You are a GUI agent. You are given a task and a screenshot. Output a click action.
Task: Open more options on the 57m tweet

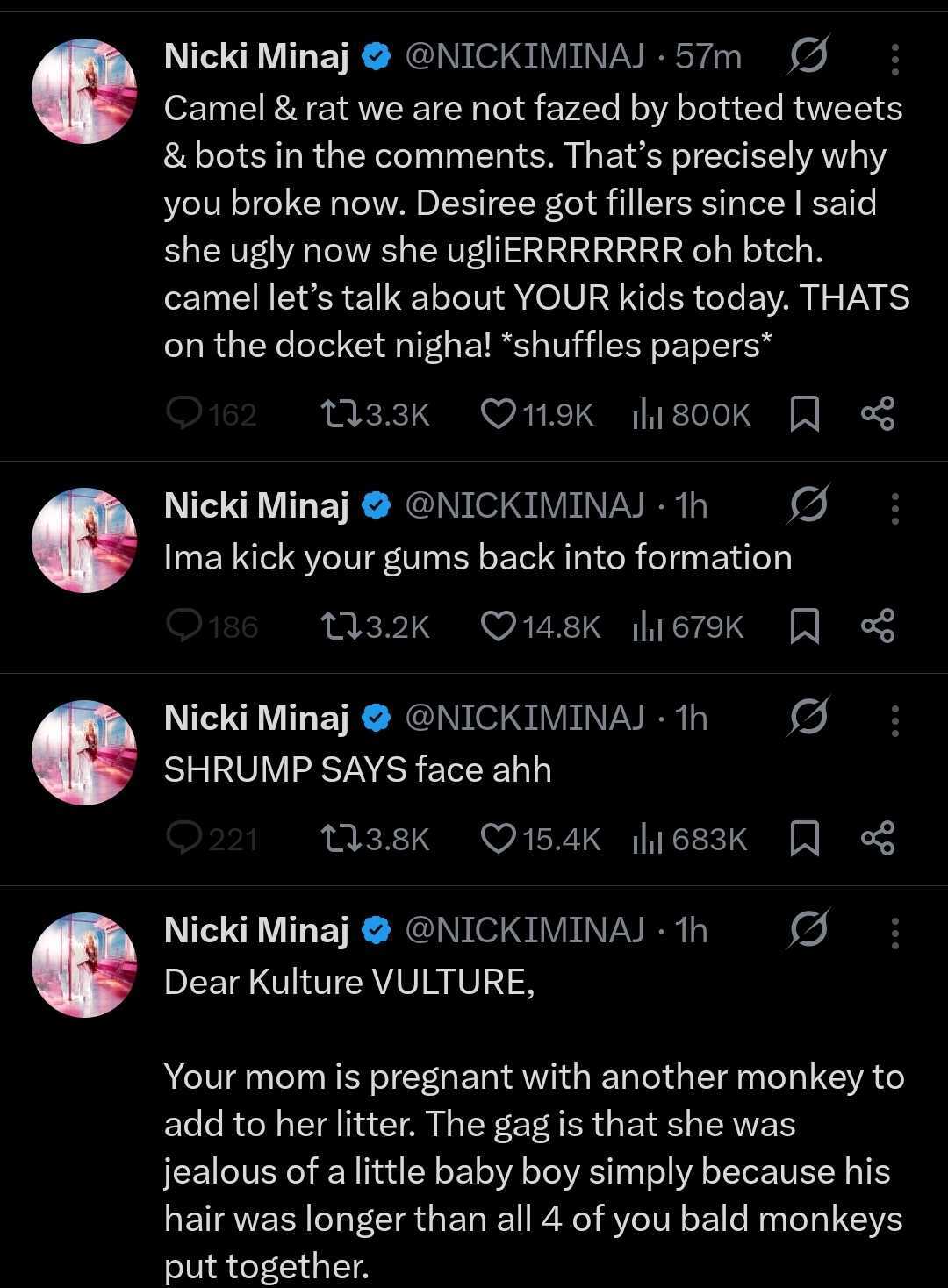tap(894, 58)
